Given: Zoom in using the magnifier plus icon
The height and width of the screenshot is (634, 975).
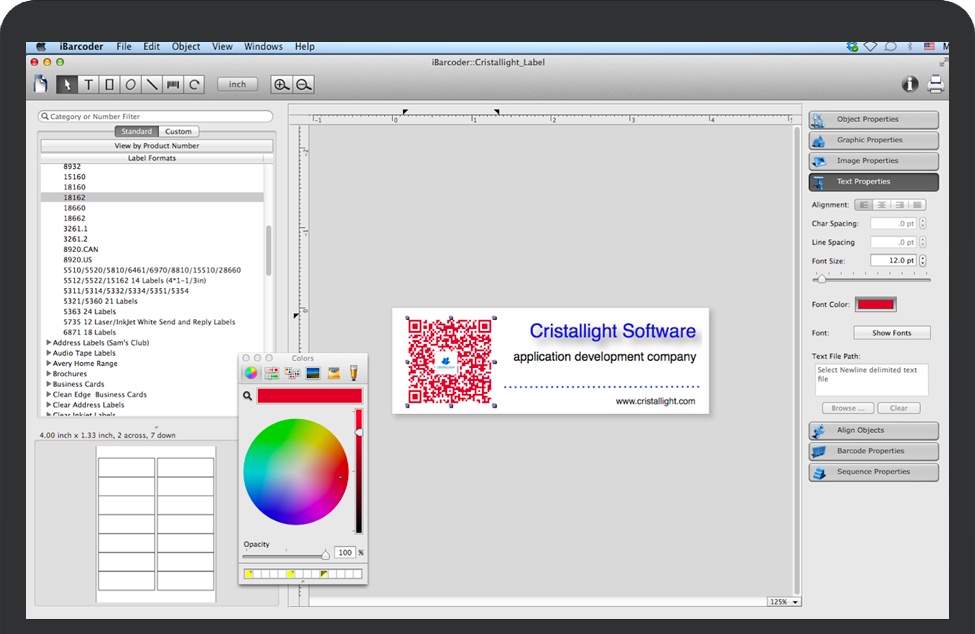Looking at the screenshot, I should [282, 85].
